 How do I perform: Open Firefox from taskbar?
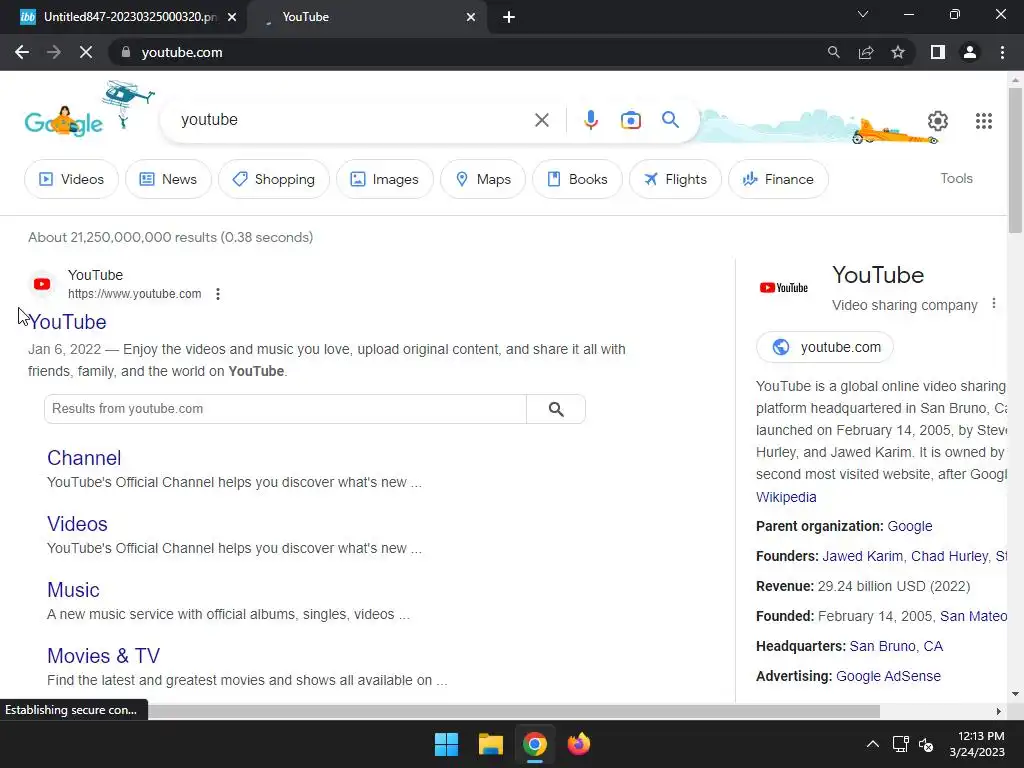tap(579, 744)
